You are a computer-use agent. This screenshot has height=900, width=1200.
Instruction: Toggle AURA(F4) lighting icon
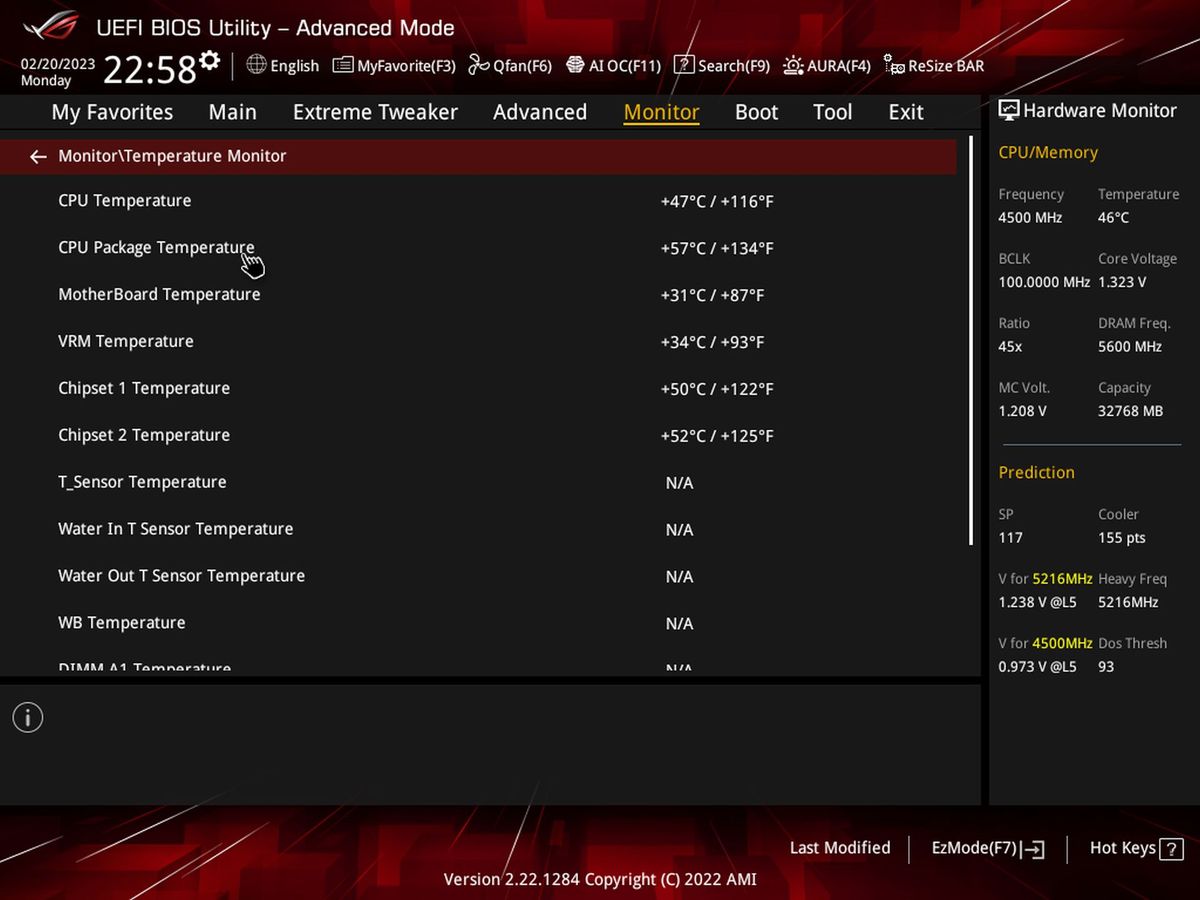pos(793,65)
